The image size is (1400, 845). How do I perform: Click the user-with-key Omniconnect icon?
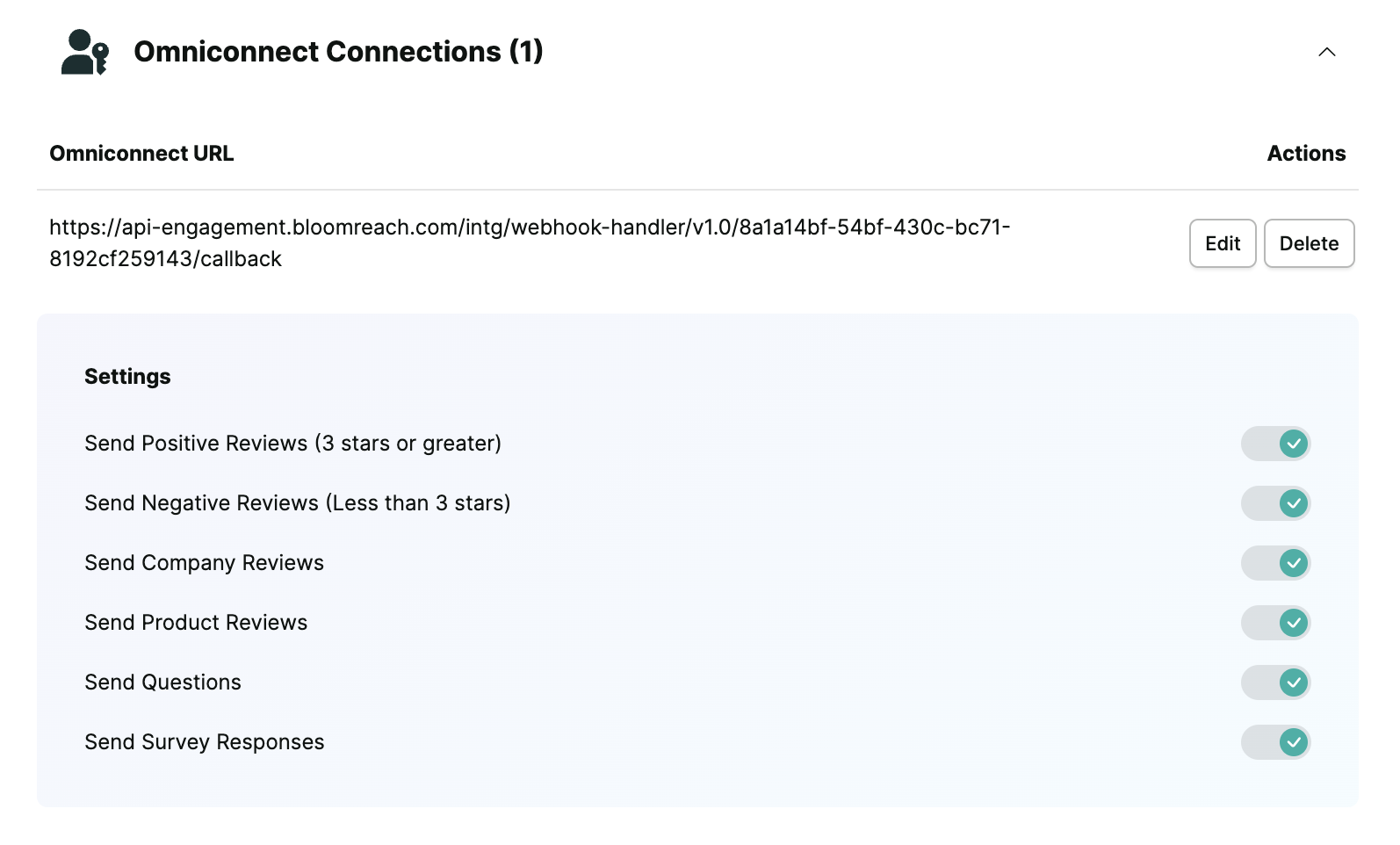pyautogui.click(x=85, y=52)
